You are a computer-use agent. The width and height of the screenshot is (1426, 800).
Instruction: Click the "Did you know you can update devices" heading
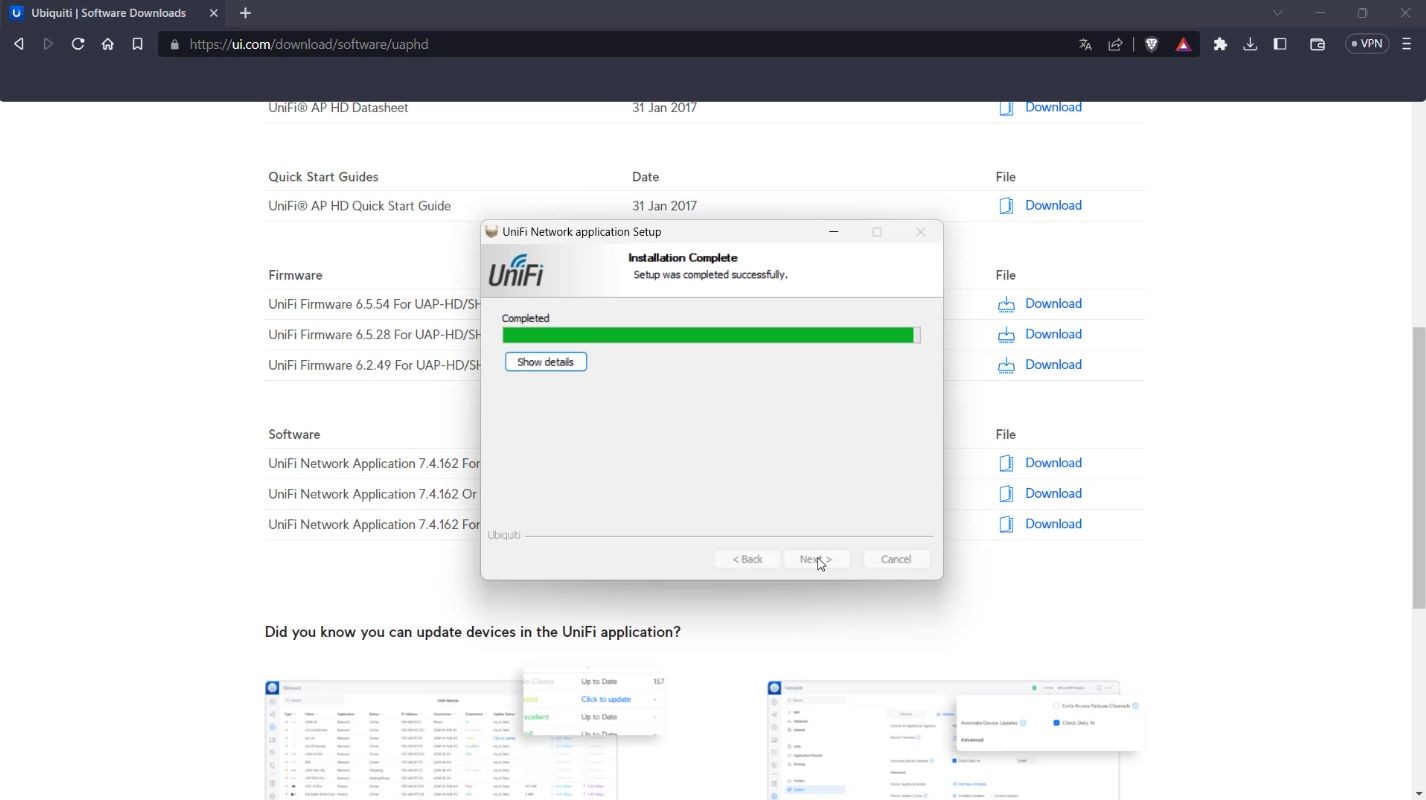pos(472,632)
